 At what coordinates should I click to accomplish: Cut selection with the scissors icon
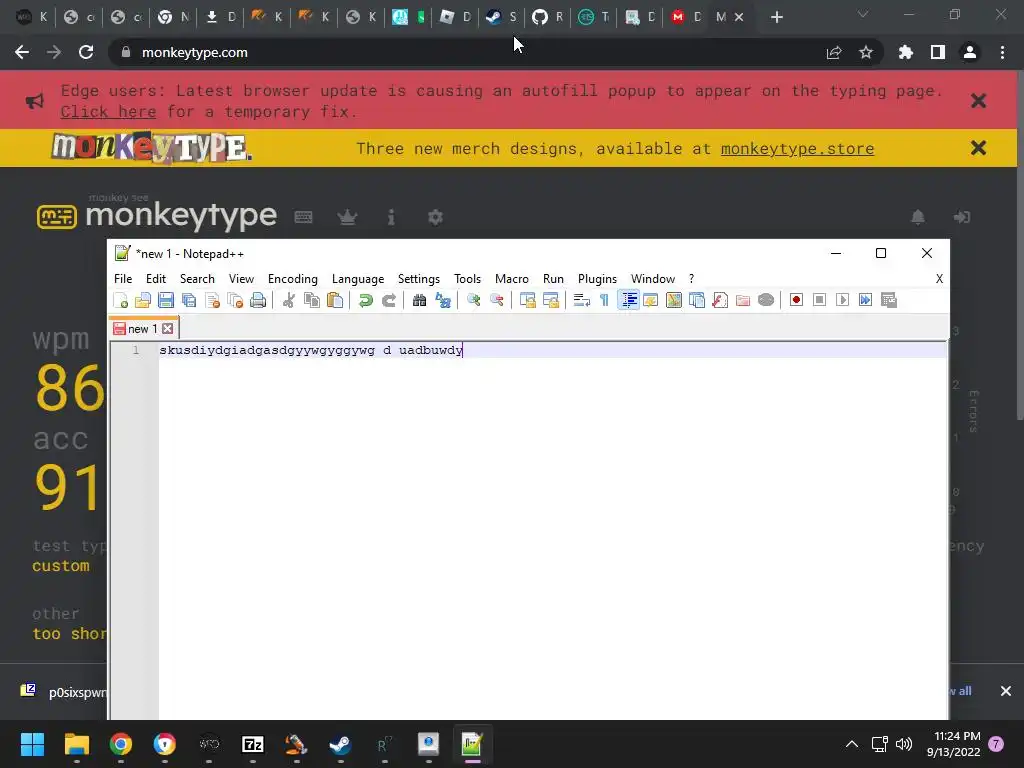[x=289, y=300]
